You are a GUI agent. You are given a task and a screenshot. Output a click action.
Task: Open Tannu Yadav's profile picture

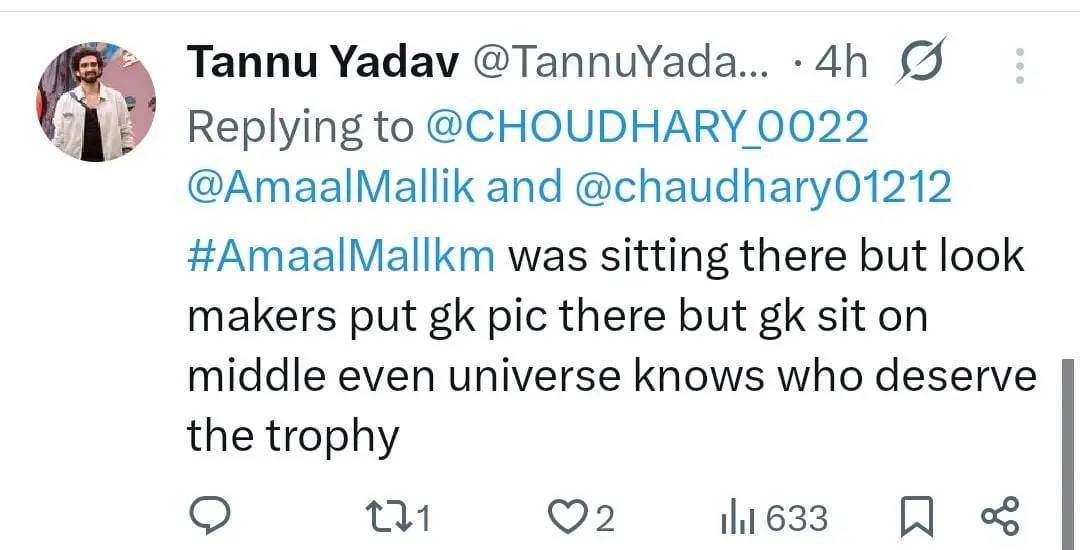[96, 101]
